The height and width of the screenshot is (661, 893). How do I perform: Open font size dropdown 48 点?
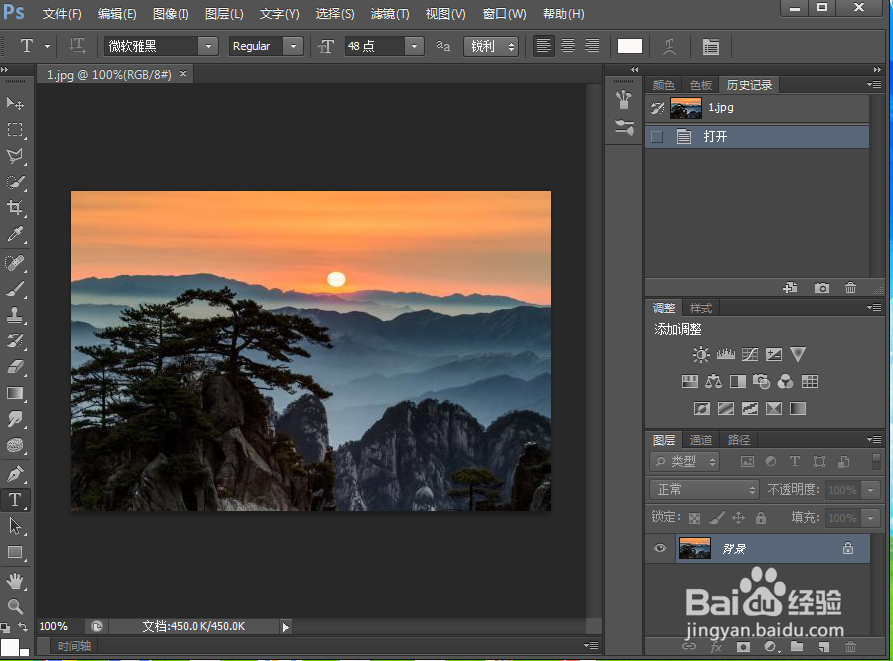pyautogui.click(x=415, y=46)
